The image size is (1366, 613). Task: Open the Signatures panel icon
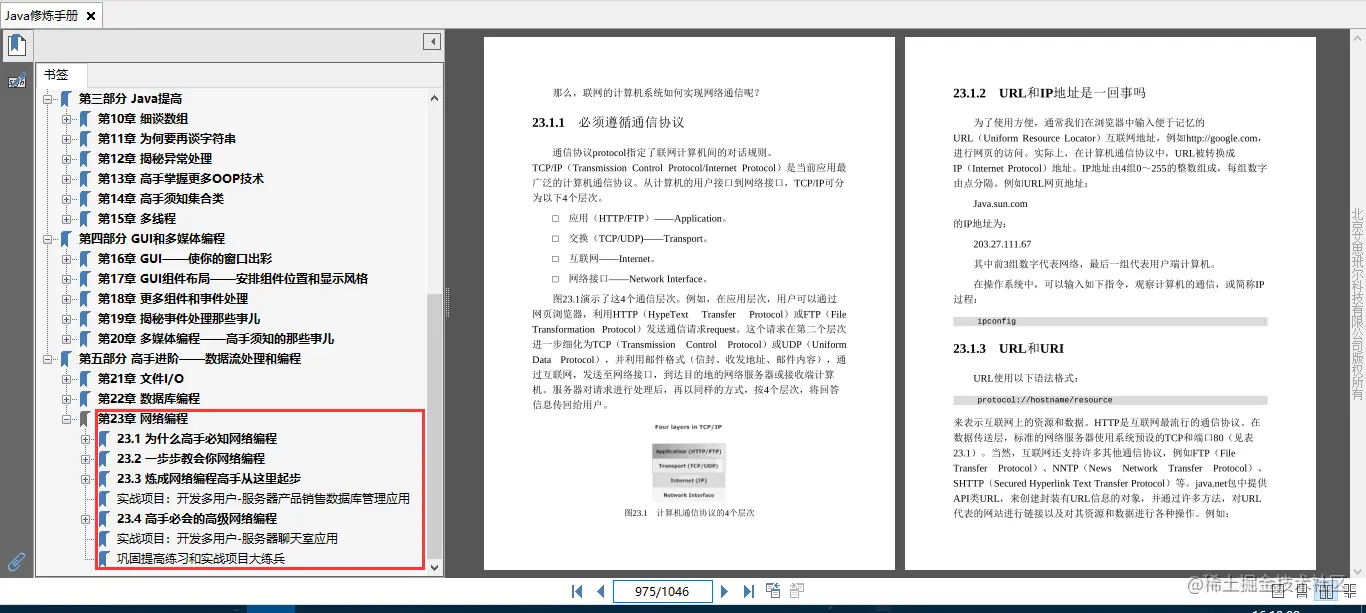coord(16,80)
